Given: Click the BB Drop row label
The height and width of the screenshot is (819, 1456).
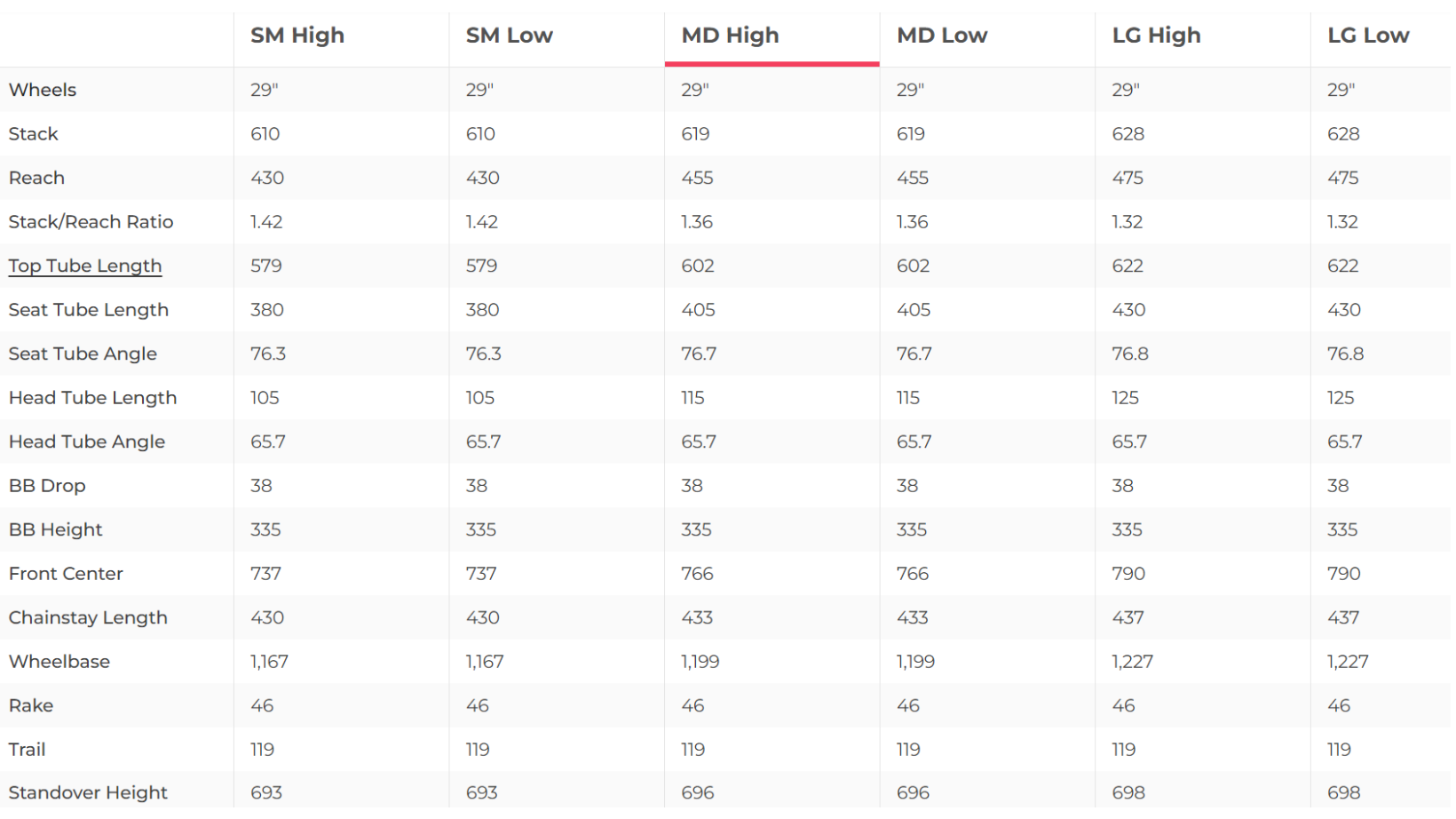Looking at the screenshot, I should pyautogui.click(x=47, y=486).
